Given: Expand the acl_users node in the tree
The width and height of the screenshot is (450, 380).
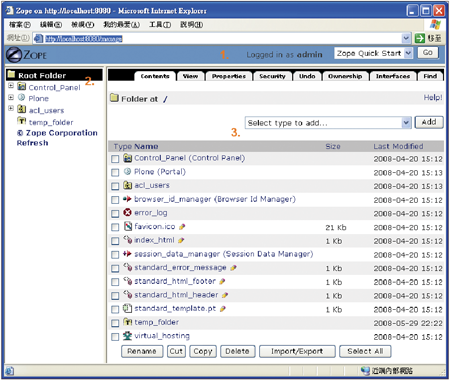Looking at the screenshot, I should click(11, 108).
